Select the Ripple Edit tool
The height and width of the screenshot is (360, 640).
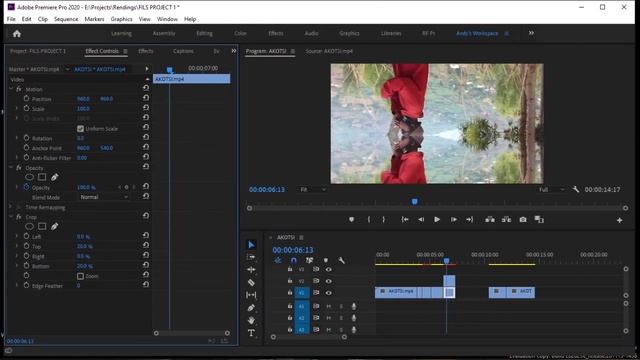point(251,269)
